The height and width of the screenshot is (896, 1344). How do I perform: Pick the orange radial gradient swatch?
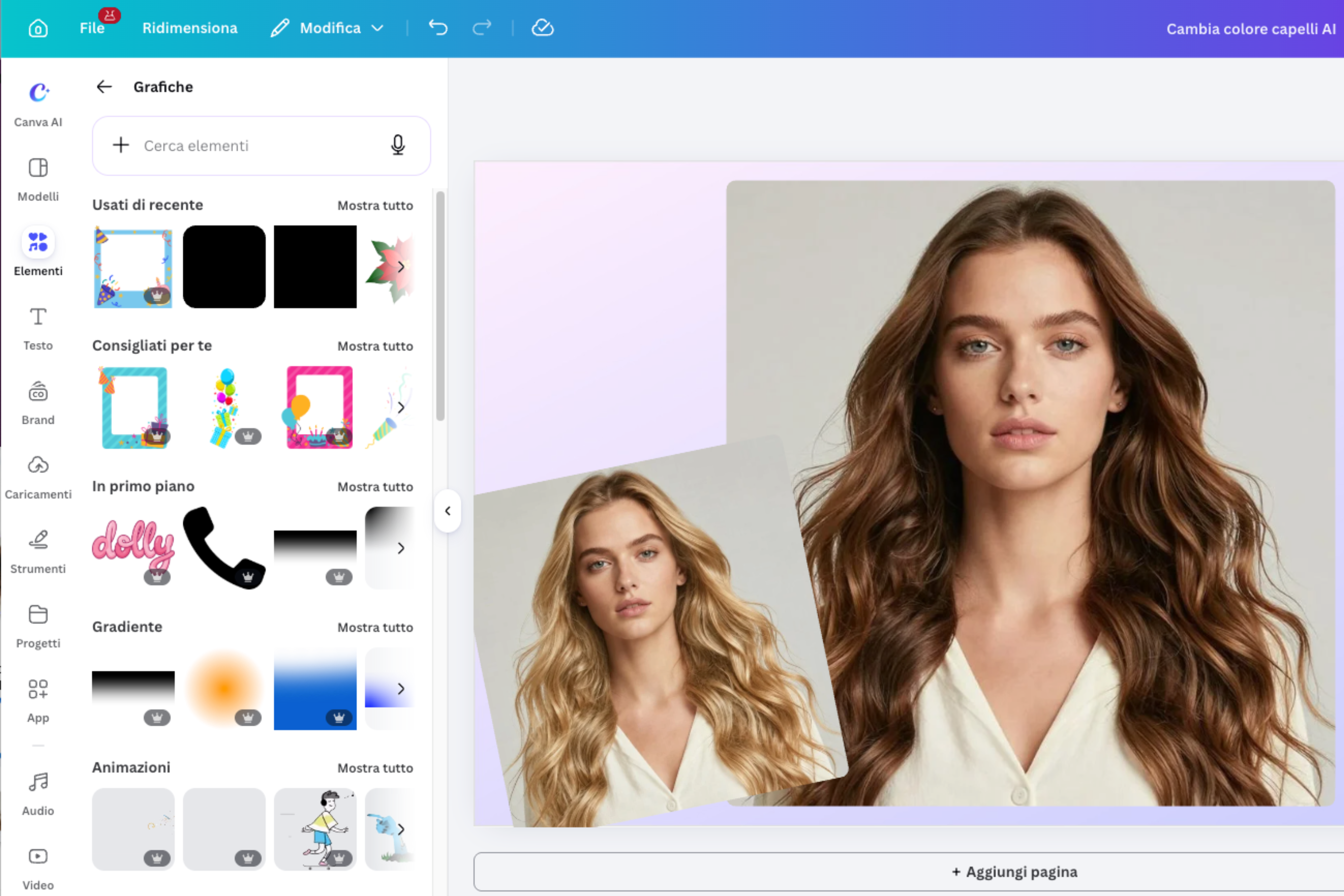(x=224, y=689)
